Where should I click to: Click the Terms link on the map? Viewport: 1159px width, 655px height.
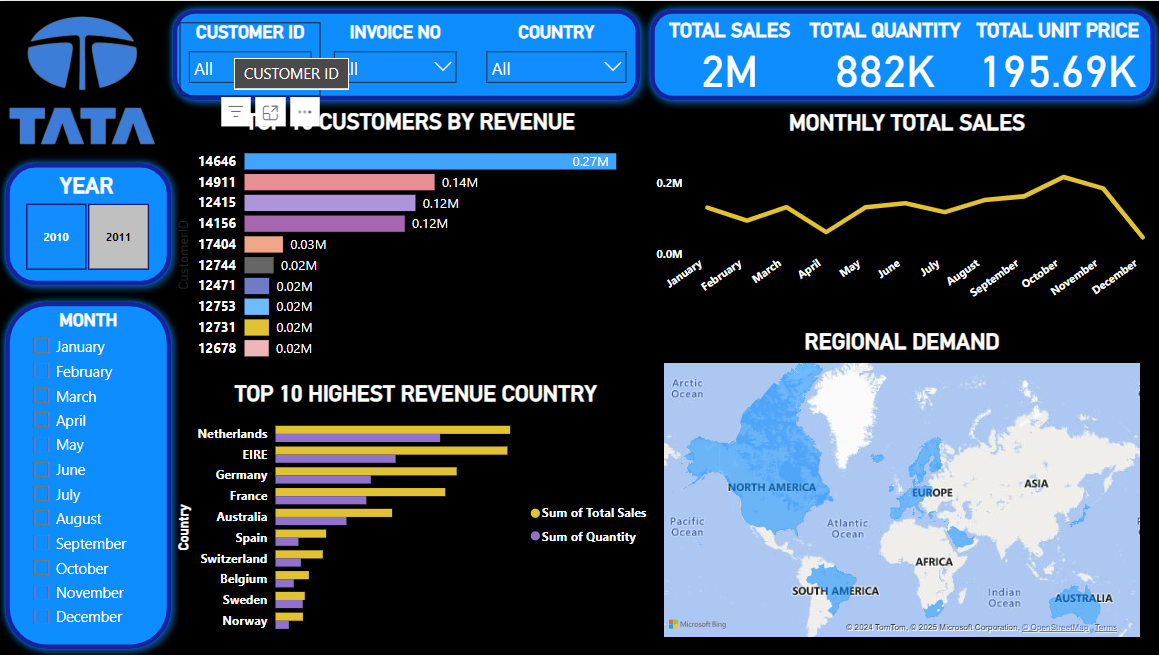click(1105, 627)
